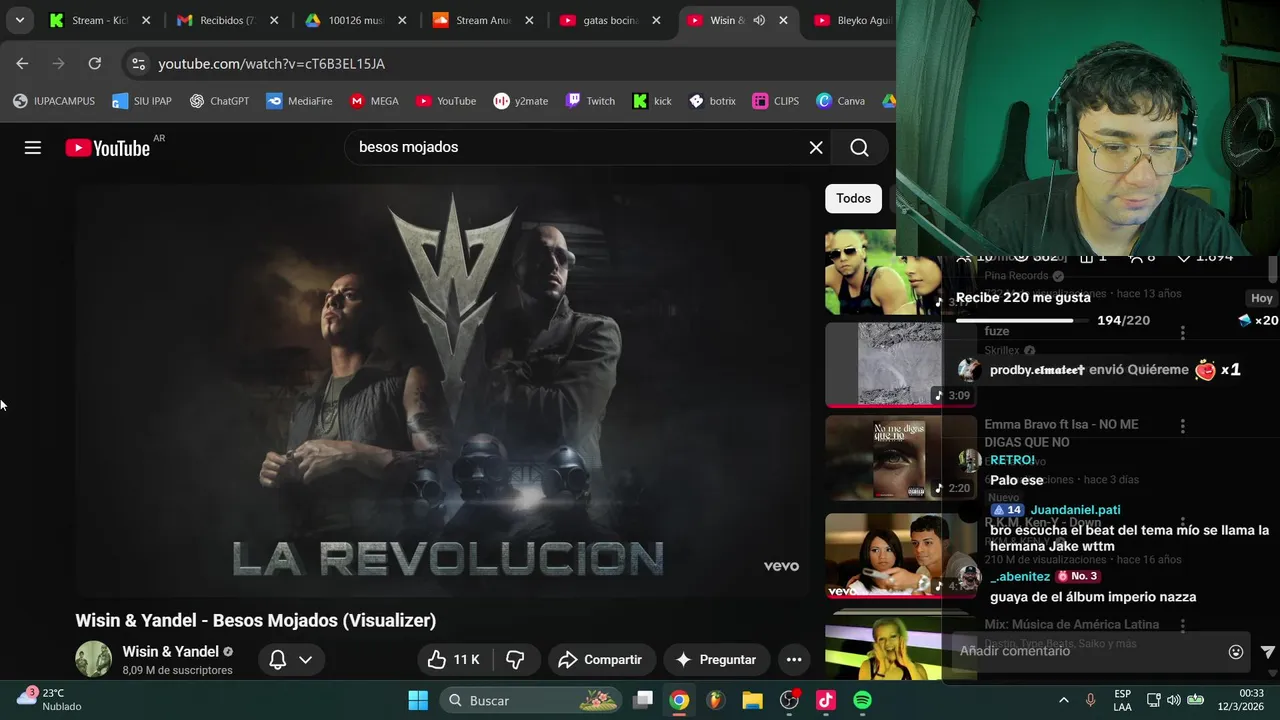Image resolution: width=1280 pixels, height=720 pixels.
Task: Play the La Revolucion video player
Action: (442, 390)
